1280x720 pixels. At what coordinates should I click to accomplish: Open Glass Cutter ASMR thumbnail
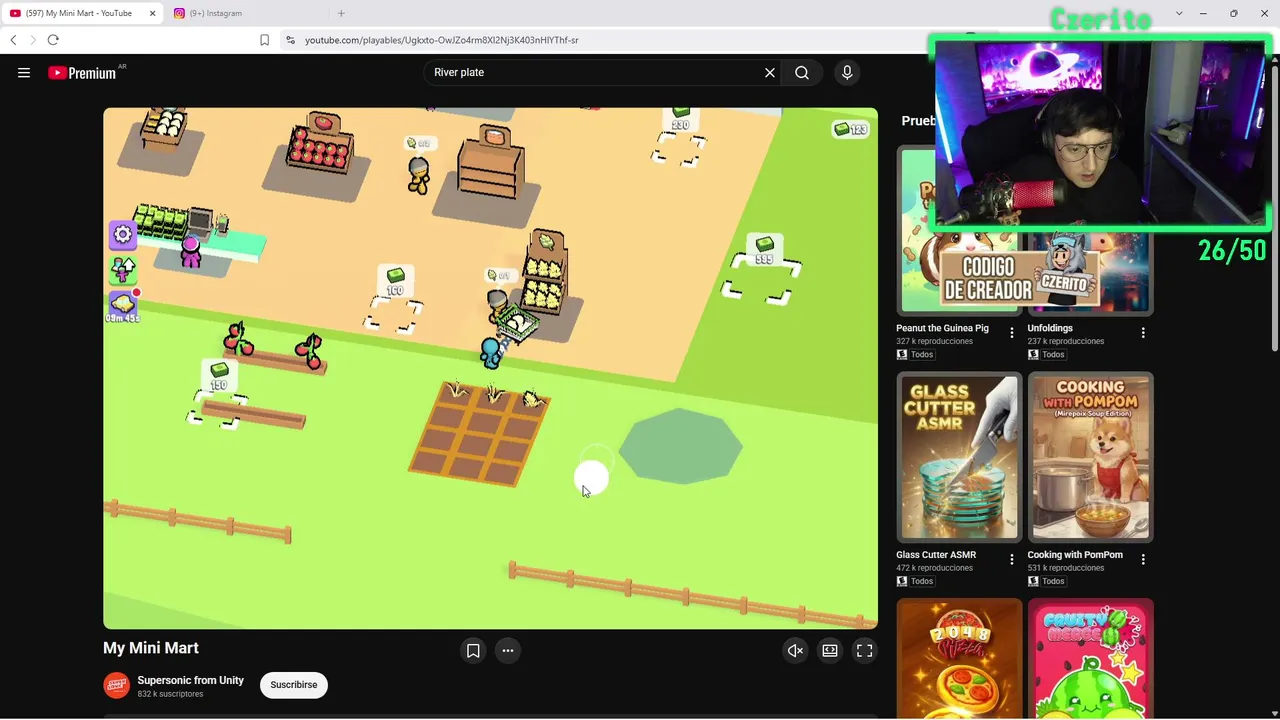[x=959, y=456]
